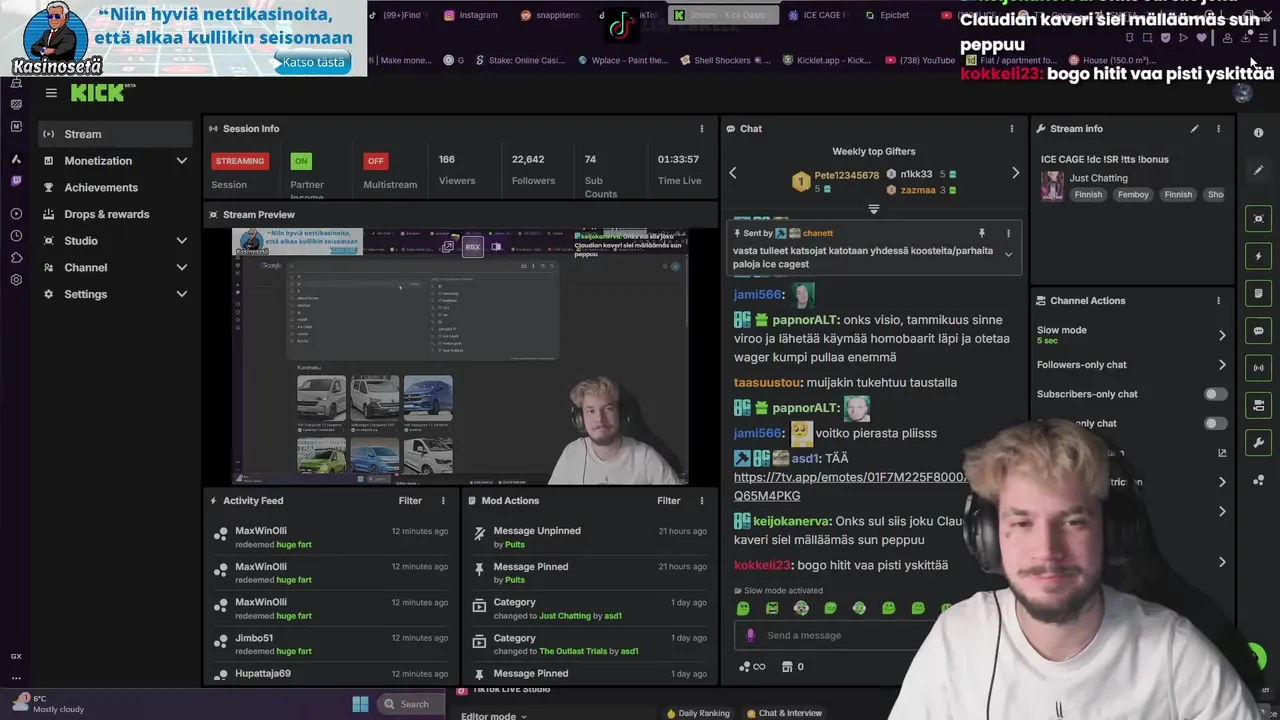Image resolution: width=1280 pixels, height=720 pixels.
Task: Click the wrench icon in right sidebar
Action: point(1258,442)
